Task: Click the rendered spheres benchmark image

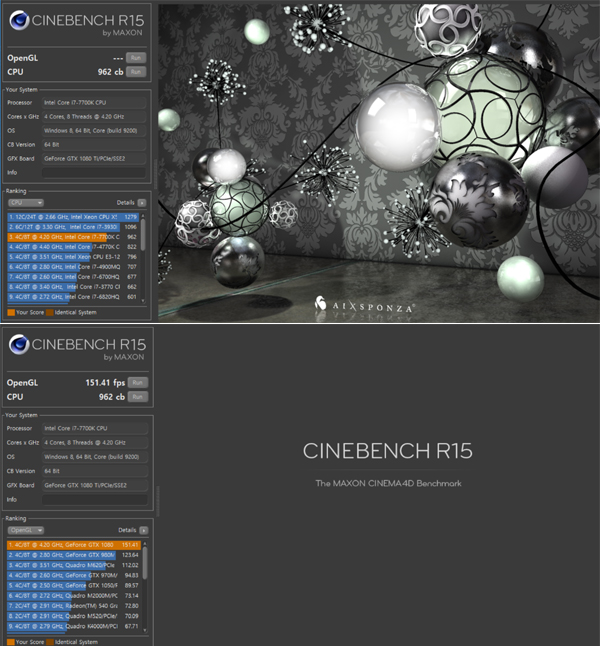Action: click(379, 163)
